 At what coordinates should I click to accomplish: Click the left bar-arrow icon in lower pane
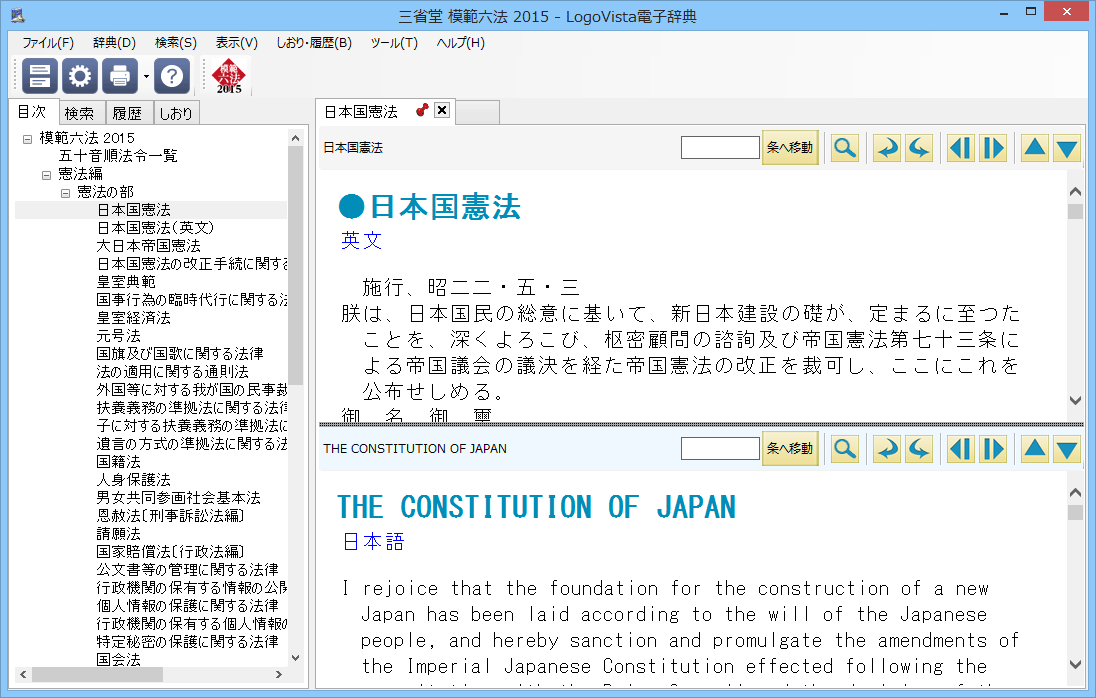tap(961, 449)
